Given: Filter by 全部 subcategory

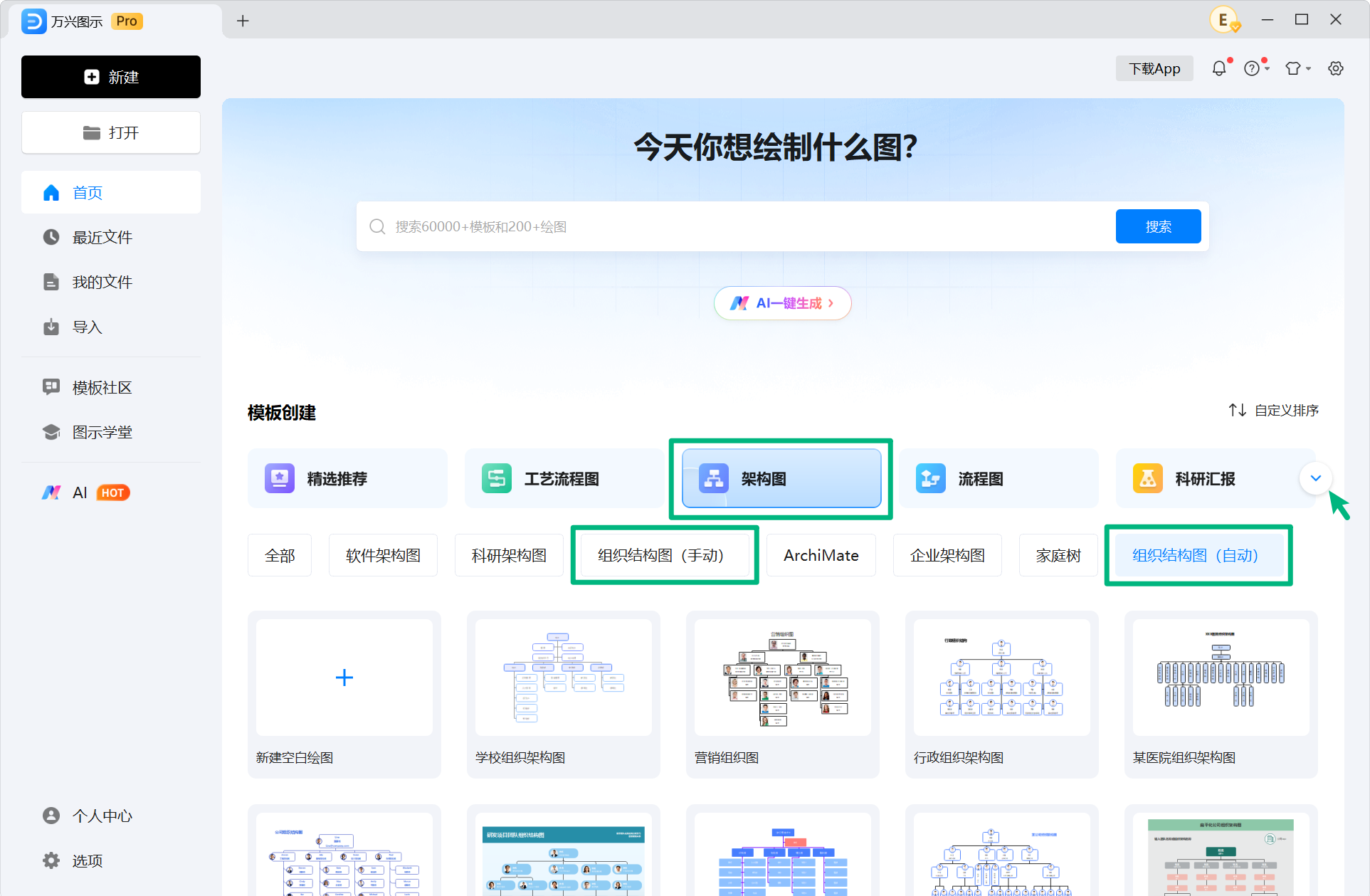Looking at the screenshot, I should point(280,555).
